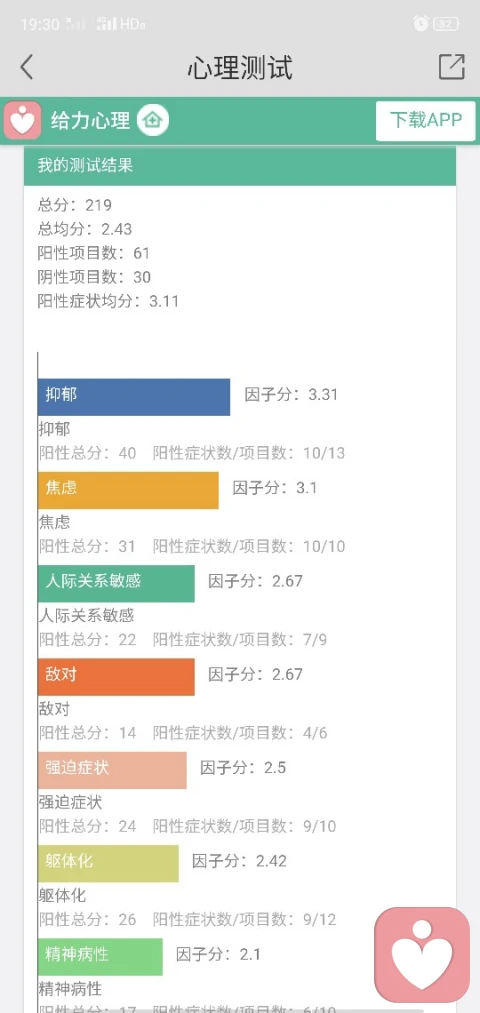Image resolution: width=480 pixels, height=1013 pixels.
Task: Tap the large floating pink heart icon
Action: [x=422, y=954]
